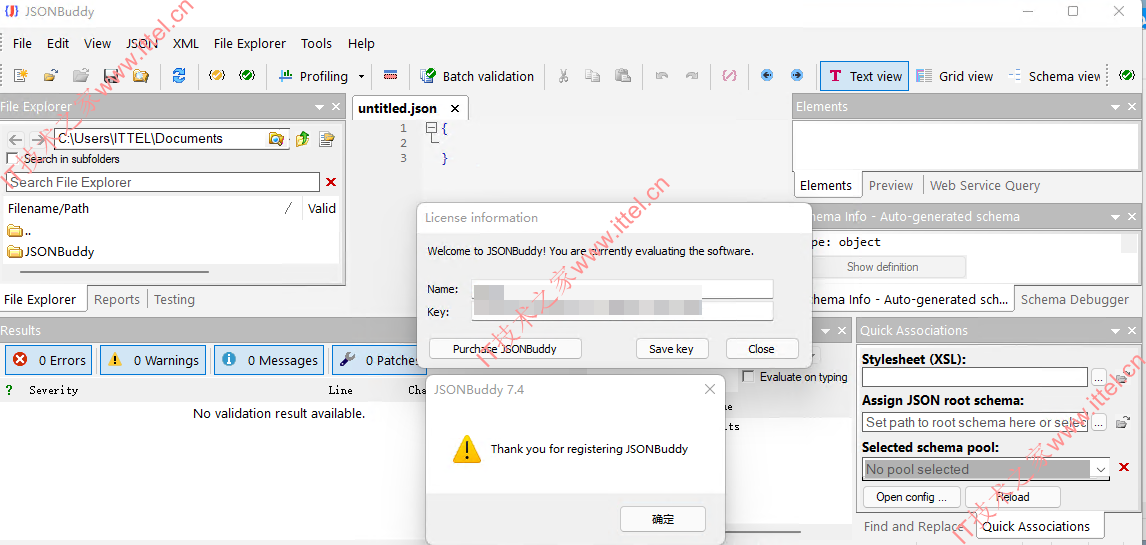Switch to the Reports tab
The width and height of the screenshot is (1146, 545).
tap(116, 300)
